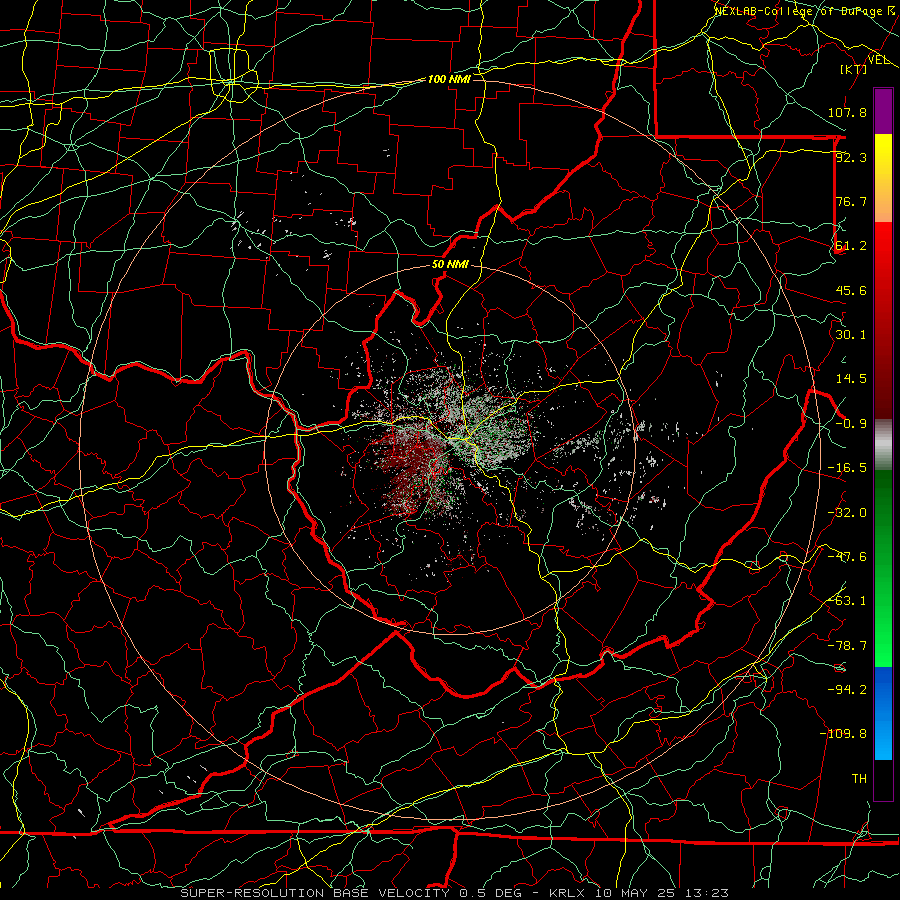Viewport: 900px width, 900px height.
Task: Click the 45.6 scale value
Action: [851, 290]
